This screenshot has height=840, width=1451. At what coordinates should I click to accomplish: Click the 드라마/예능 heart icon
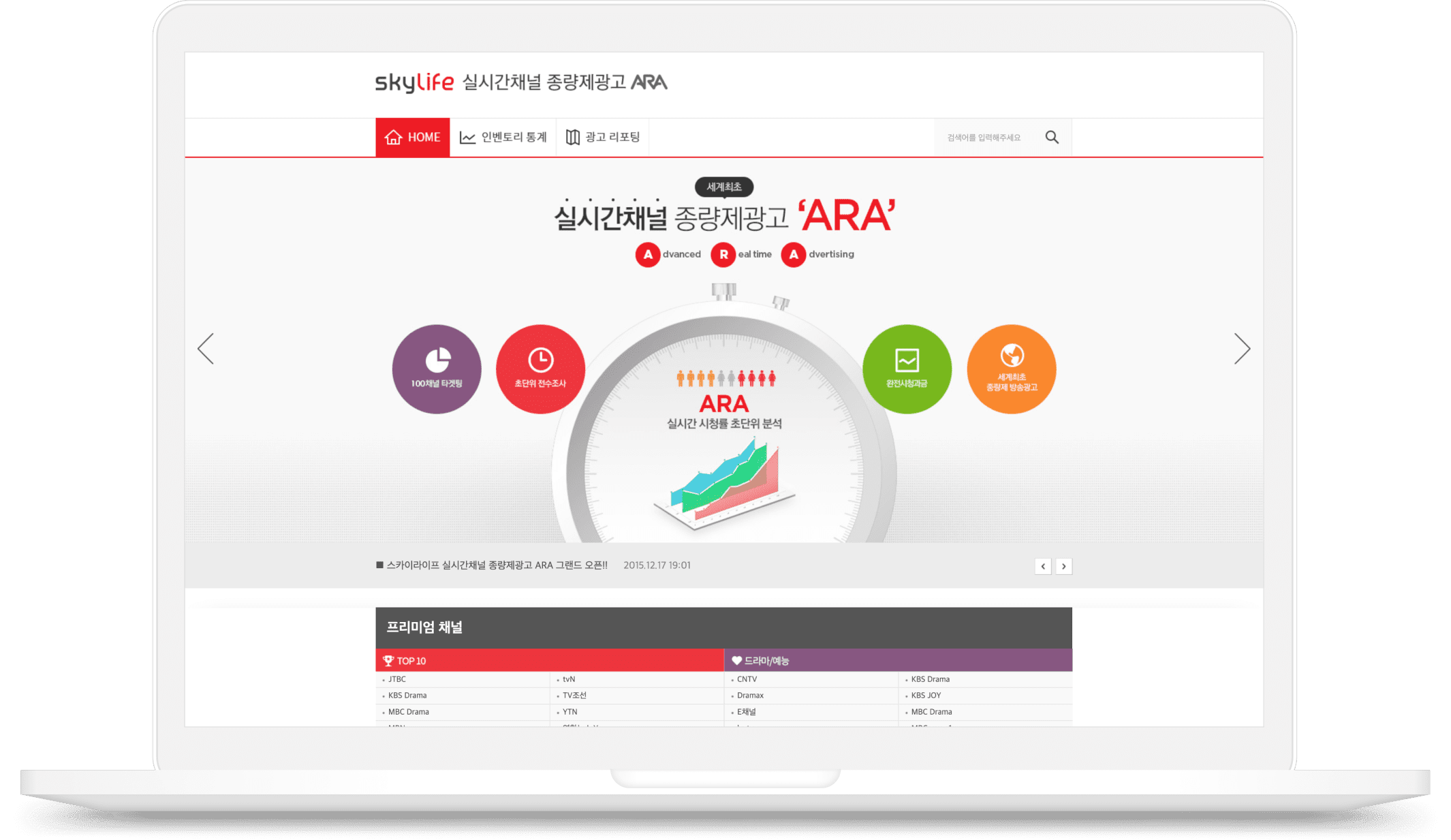[736, 661]
